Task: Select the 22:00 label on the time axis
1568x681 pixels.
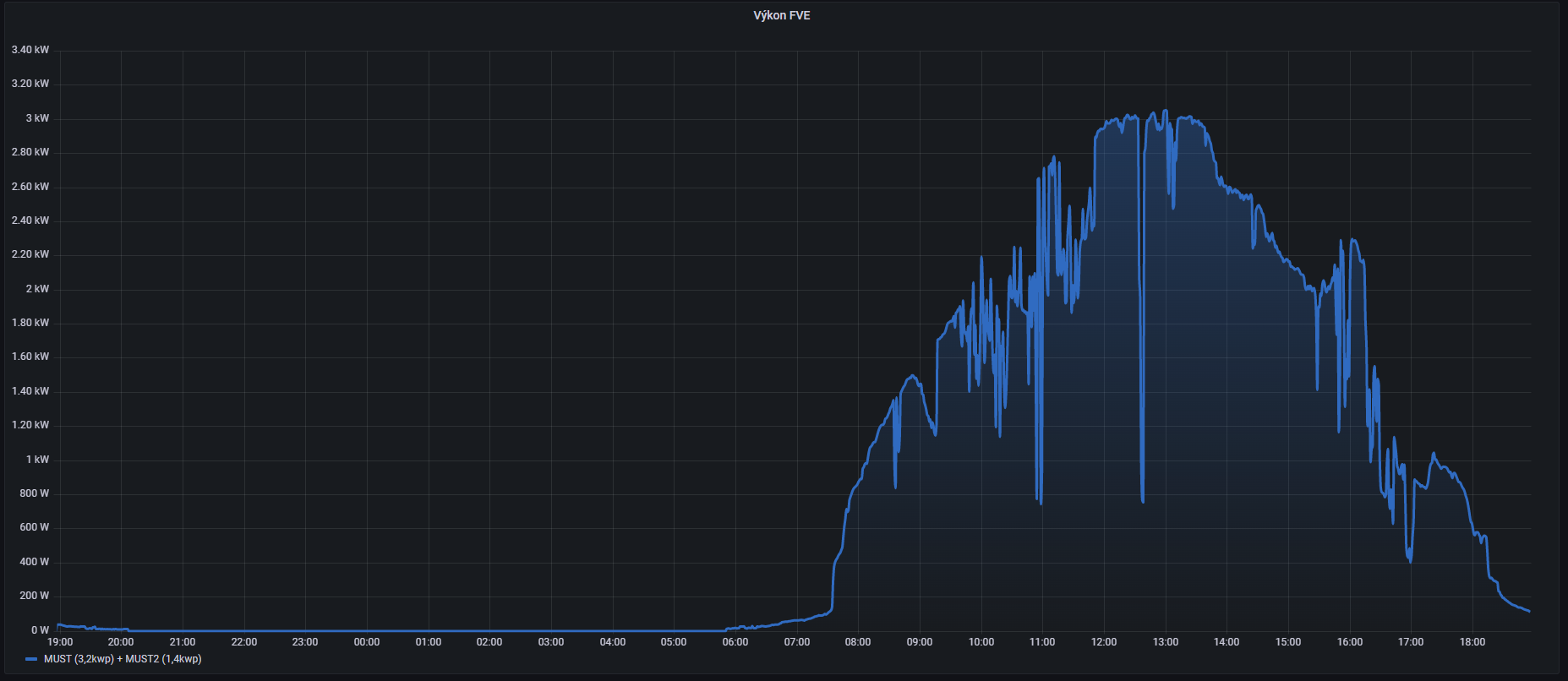Action: click(x=243, y=642)
